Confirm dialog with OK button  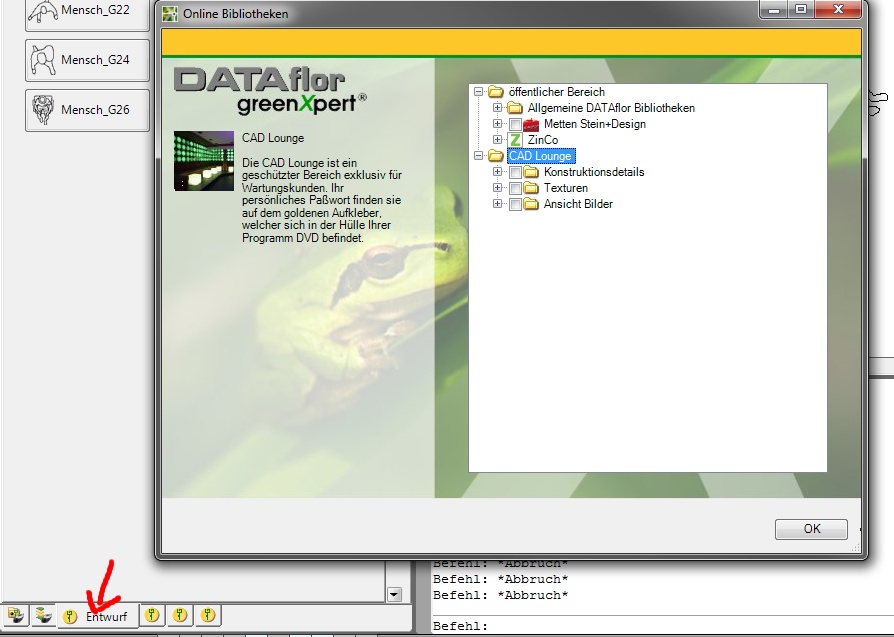[x=811, y=529]
